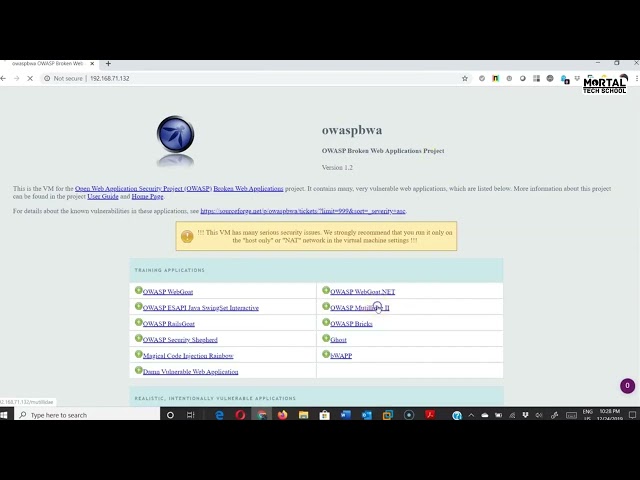Image resolution: width=640 pixels, height=480 pixels.
Task: Click green plus icon beside Magical Code Injection
Action: pos(139,354)
